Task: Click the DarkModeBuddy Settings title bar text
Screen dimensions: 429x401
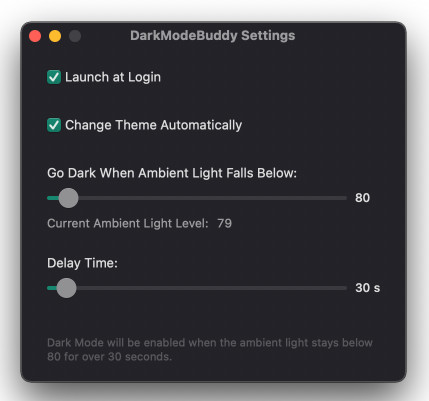Action: point(213,36)
